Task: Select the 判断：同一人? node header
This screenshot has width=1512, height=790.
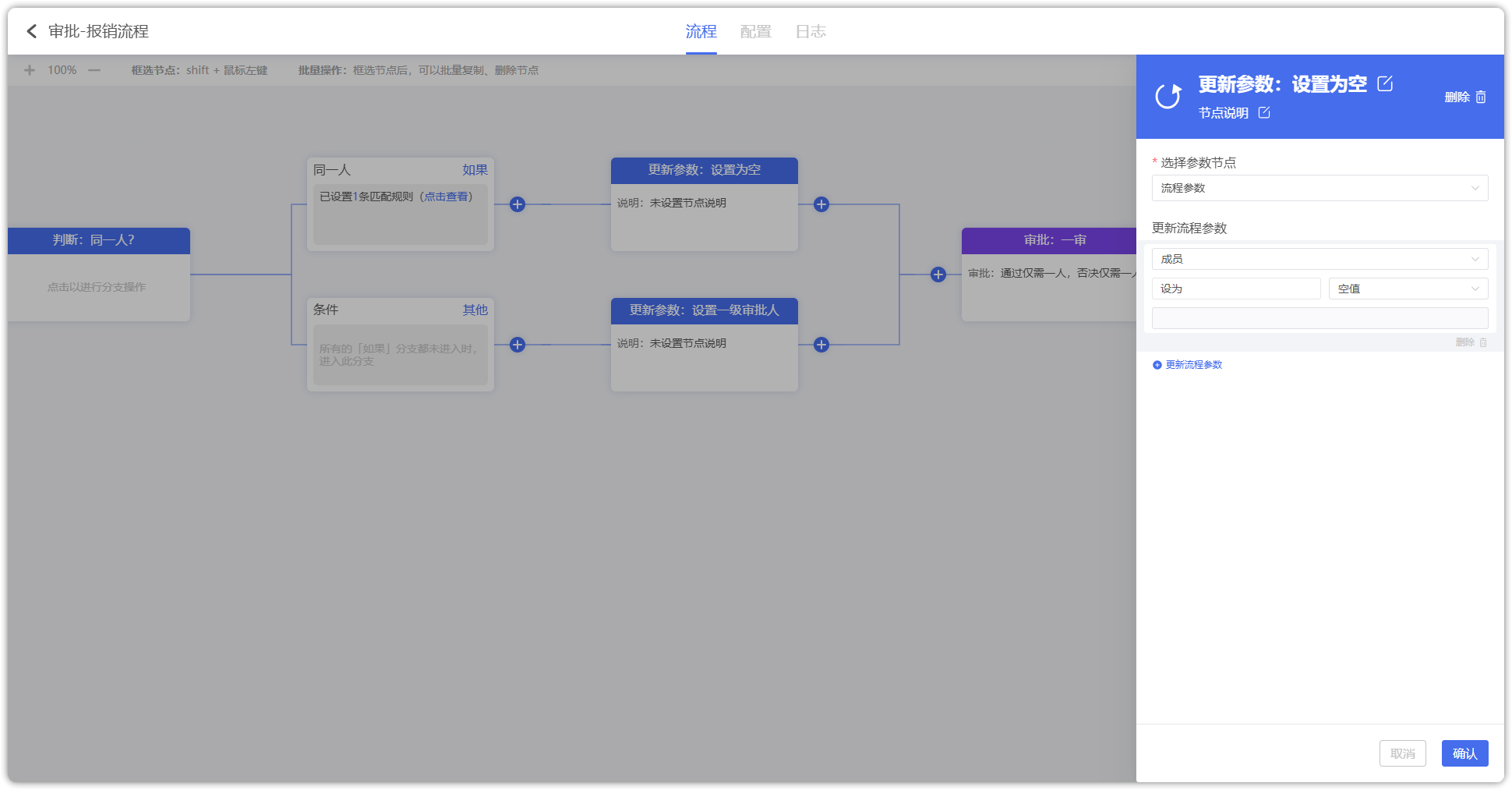Action: (x=99, y=240)
